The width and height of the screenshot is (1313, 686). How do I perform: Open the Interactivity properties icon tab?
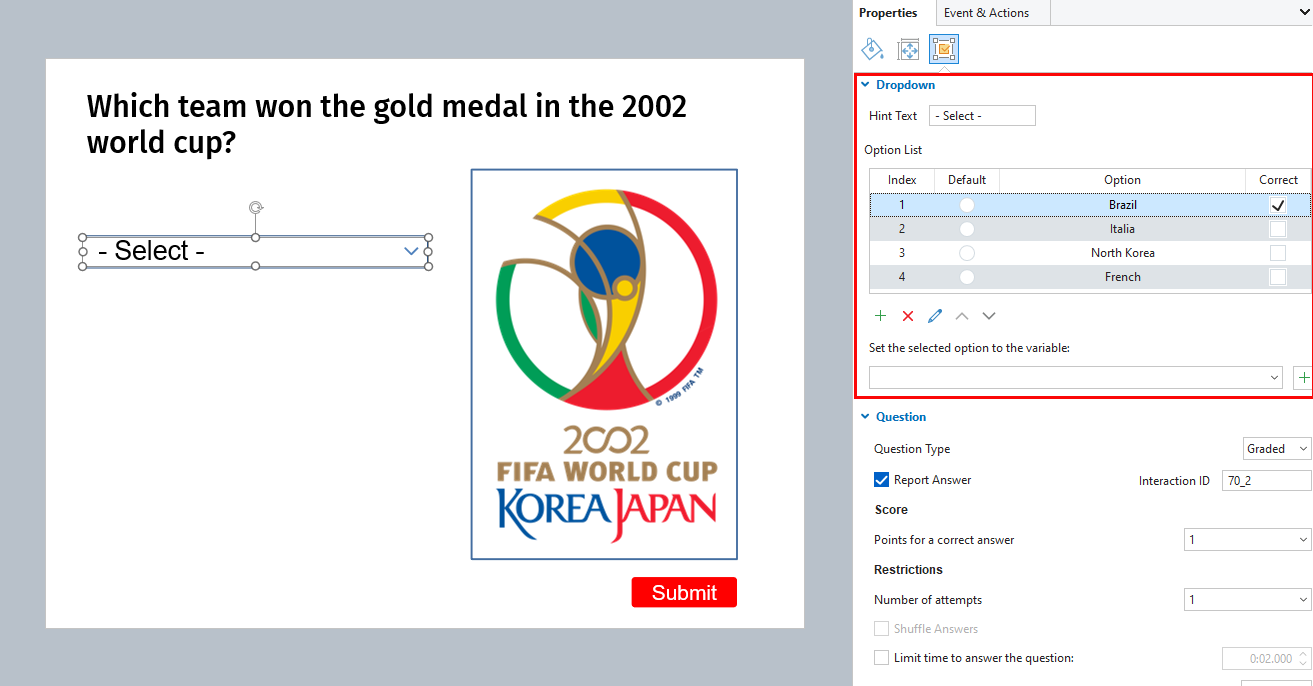[944, 49]
